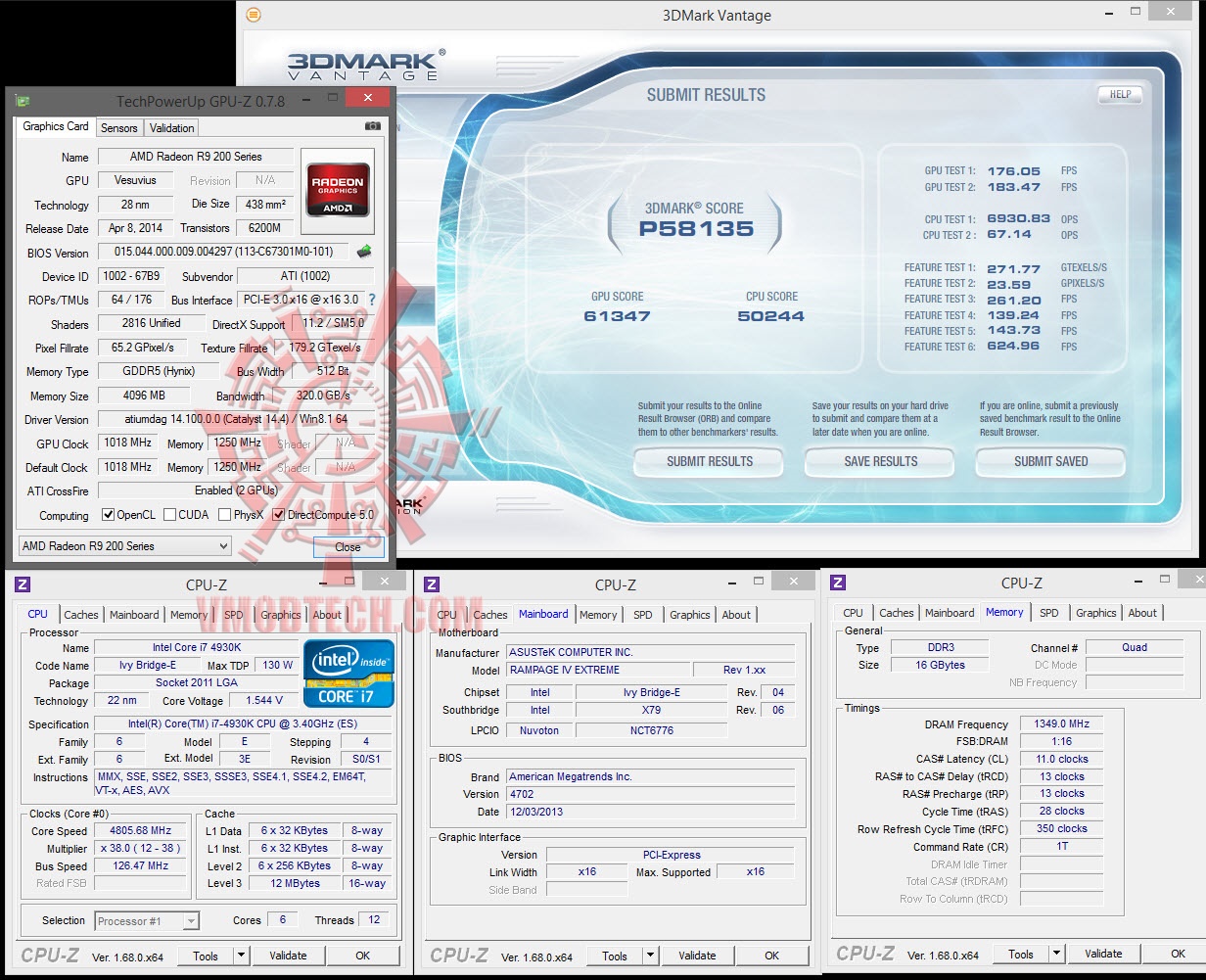Click the SAVE RESULTS button
Image resolution: width=1206 pixels, height=980 pixels.
pyautogui.click(x=880, y=461)
